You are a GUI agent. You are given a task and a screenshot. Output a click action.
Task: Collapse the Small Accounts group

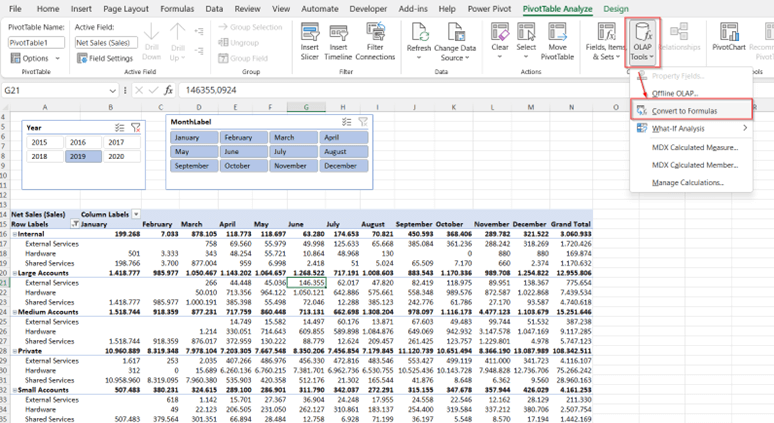15,390
